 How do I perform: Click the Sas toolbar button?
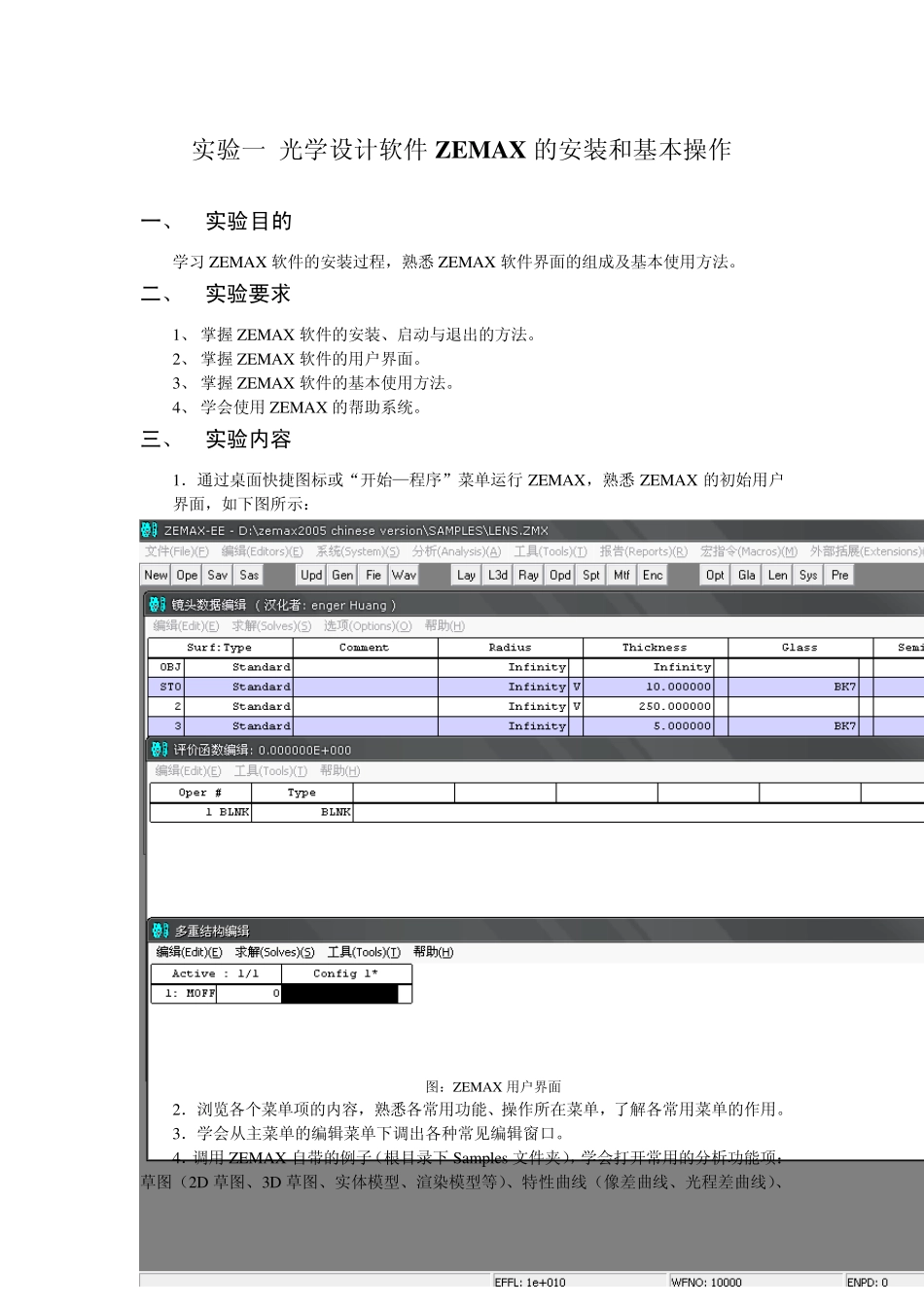point(249,576)
